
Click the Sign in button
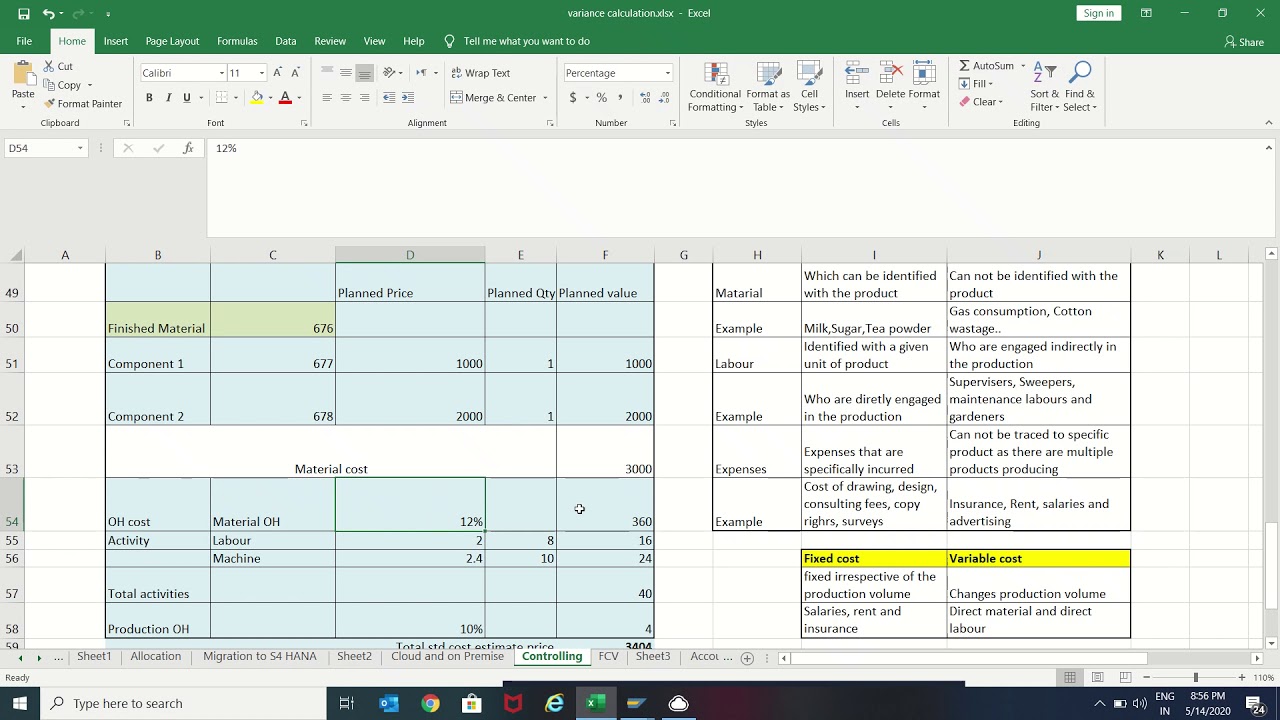point(1098,13)
